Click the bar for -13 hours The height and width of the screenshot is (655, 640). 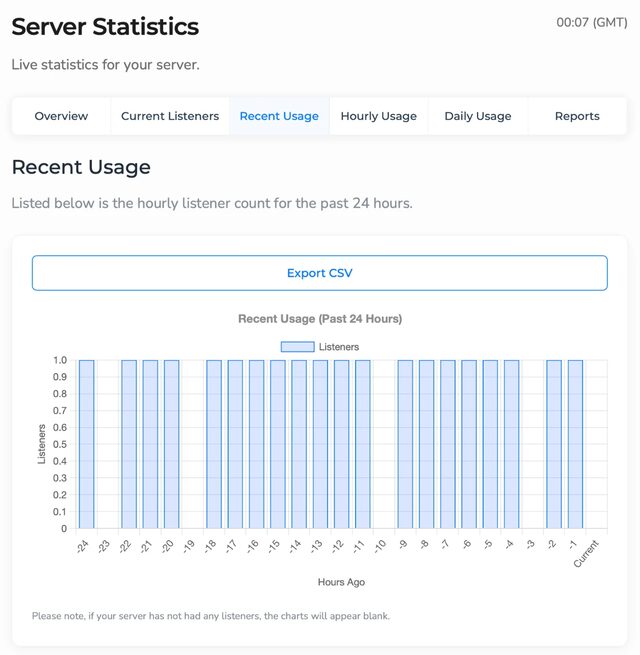click(x=320, y=444)
